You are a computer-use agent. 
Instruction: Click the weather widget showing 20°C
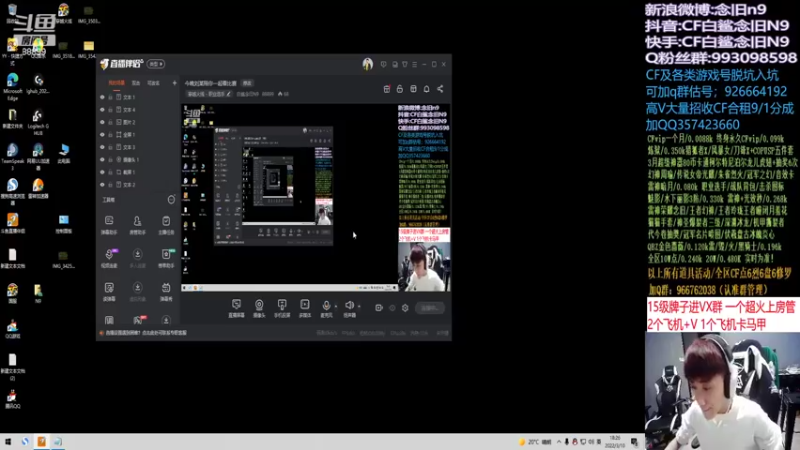(x=535, y=442)
